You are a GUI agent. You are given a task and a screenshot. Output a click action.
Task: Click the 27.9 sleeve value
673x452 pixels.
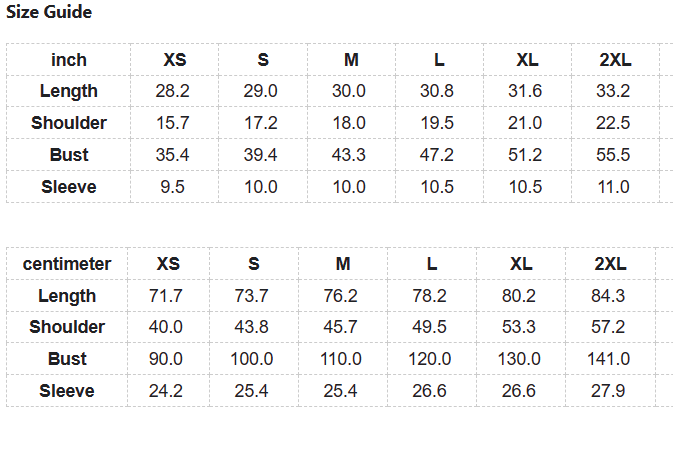[608, 391]
